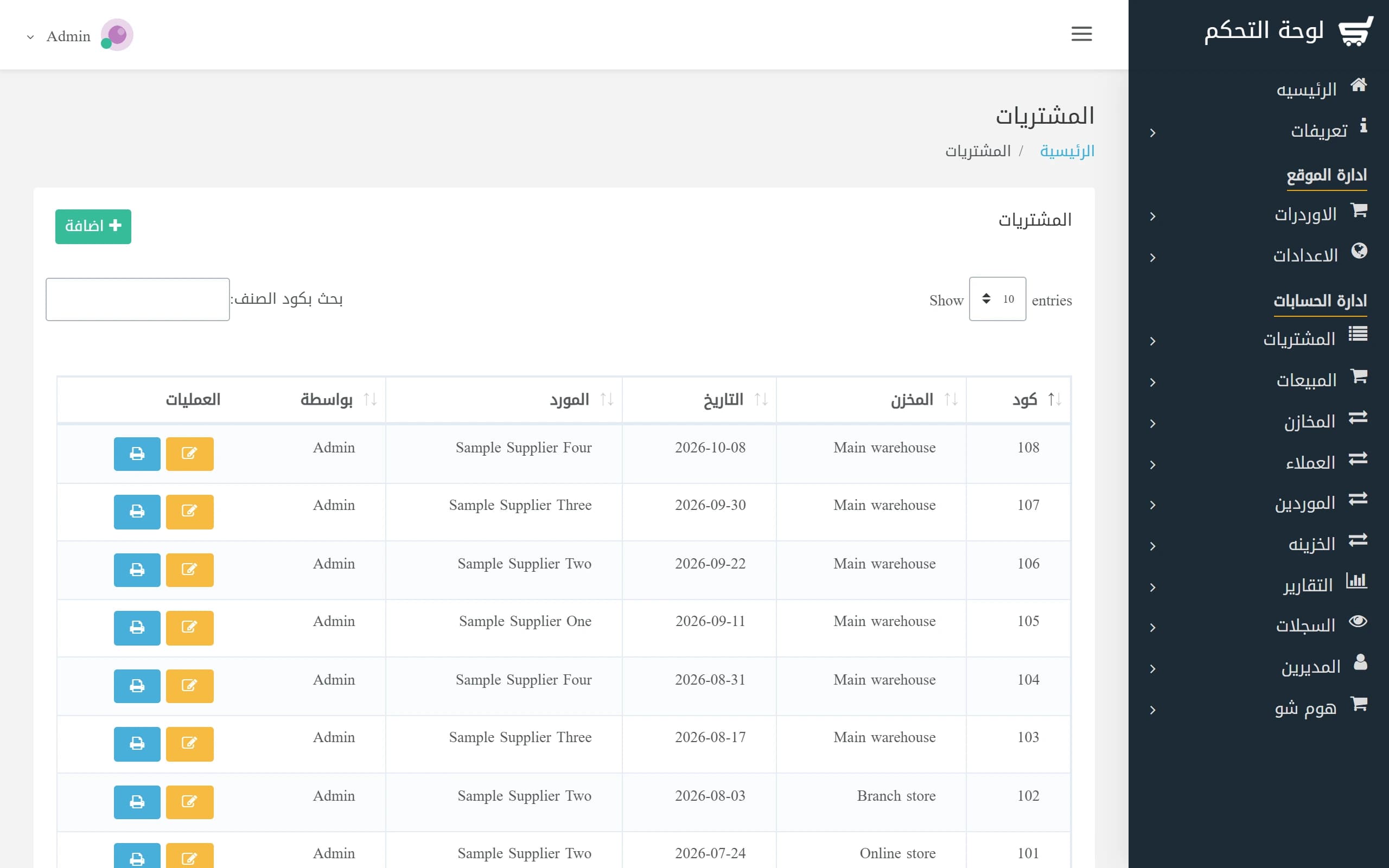Viewport: 1389px width, 868px height.
Task: Edit purchase 108 with yellow button
Action: pyautogui.click(x=189, y=454)
